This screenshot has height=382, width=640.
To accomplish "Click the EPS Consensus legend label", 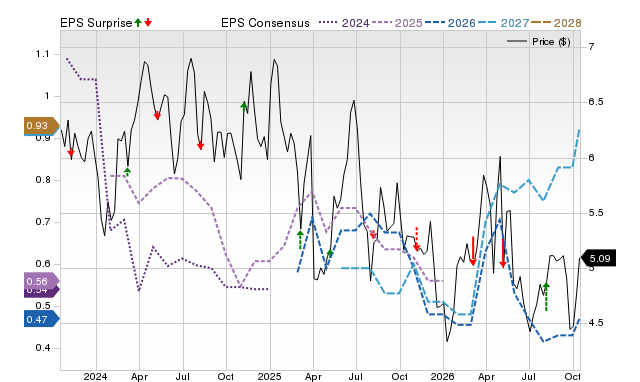I will 265,23.
